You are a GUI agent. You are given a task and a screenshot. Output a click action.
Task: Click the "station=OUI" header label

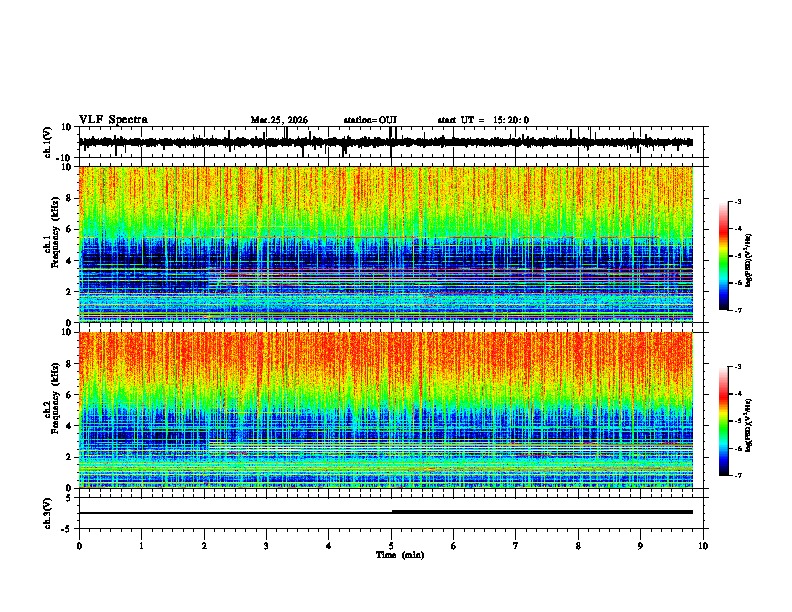pyautogui.click(x=370, y=120)
